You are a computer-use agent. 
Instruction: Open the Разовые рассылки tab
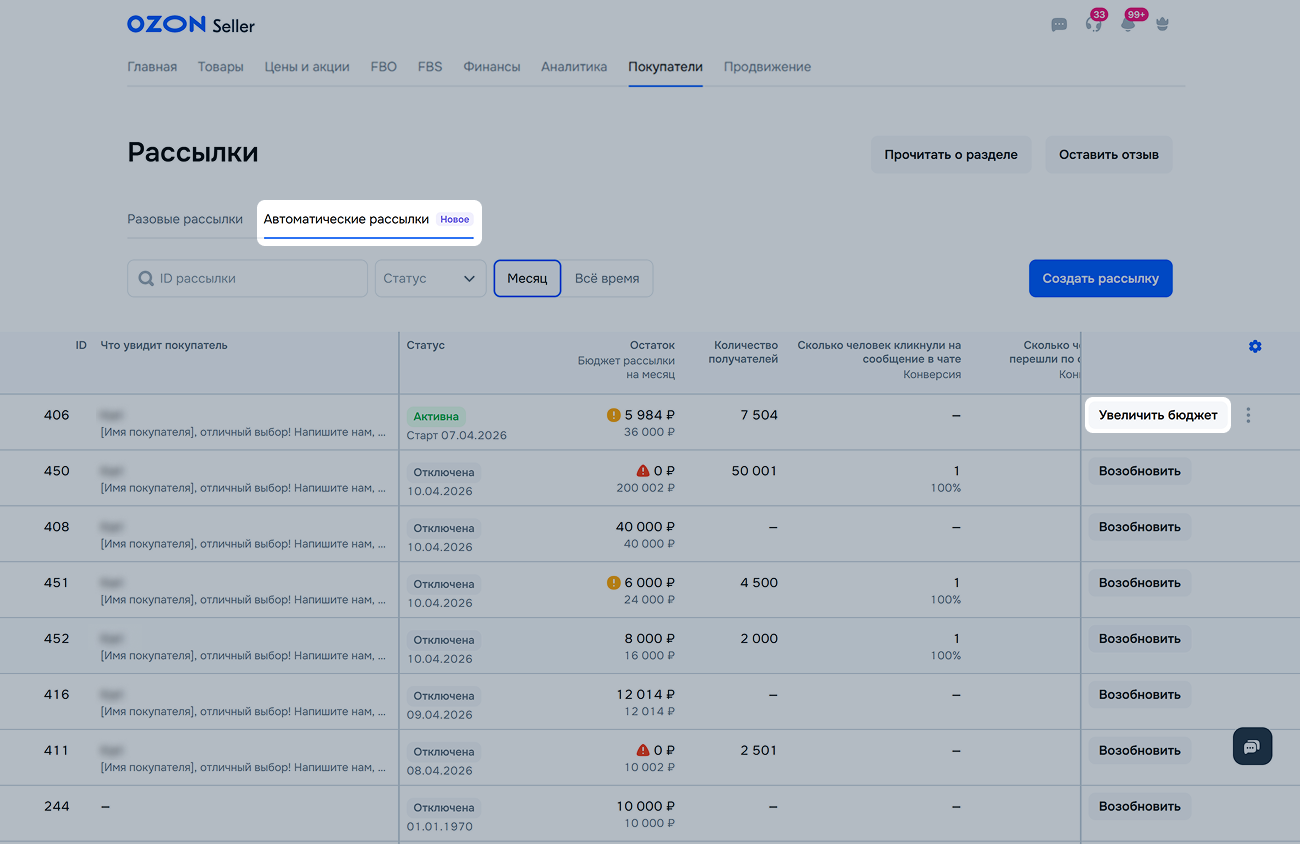click(185, 219)
